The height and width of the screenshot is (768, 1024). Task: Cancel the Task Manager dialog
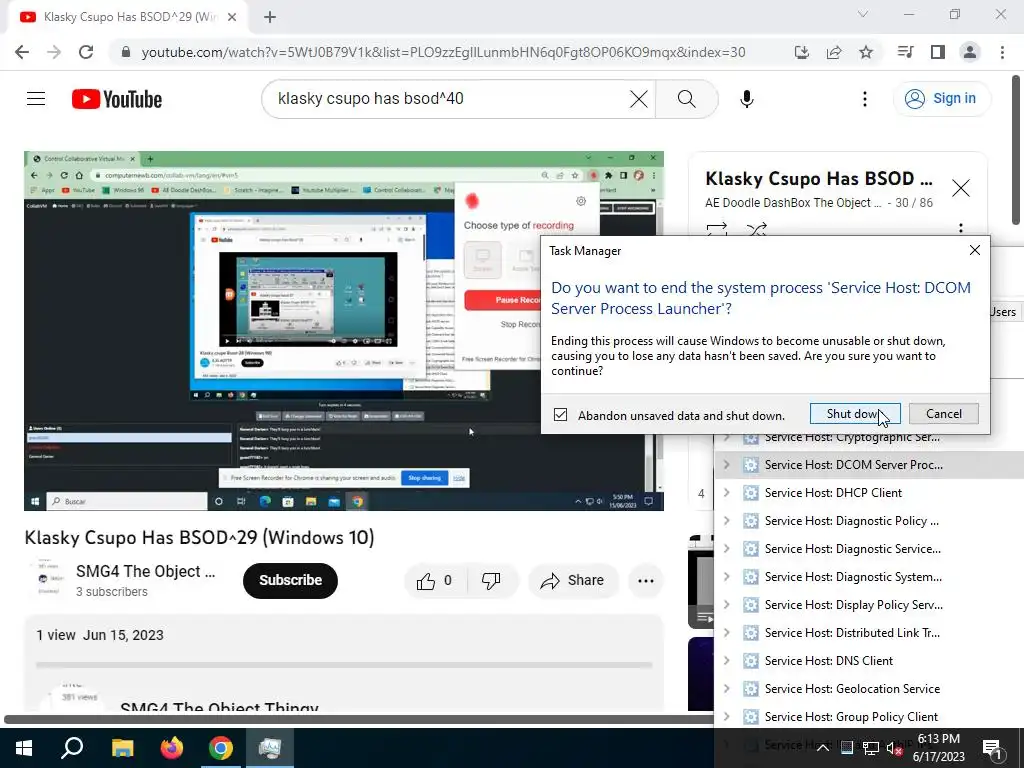click(944, 413)
